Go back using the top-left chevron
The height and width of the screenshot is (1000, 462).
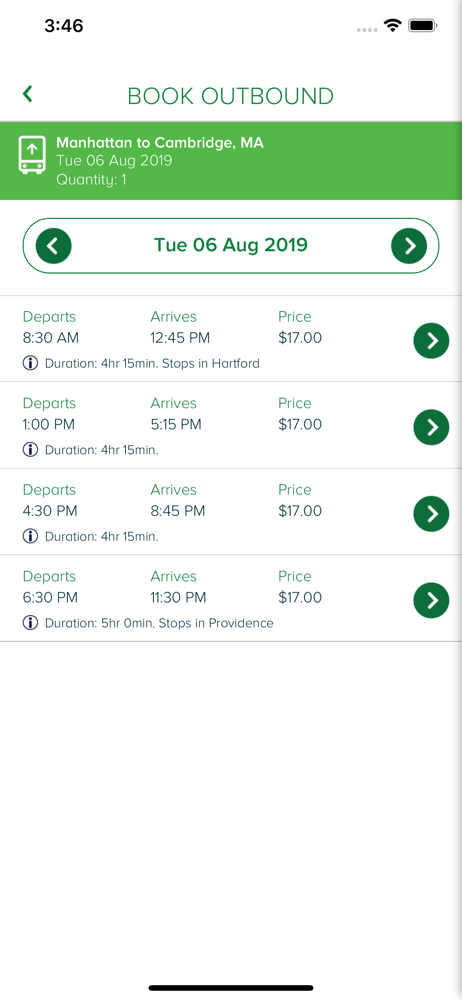[27, 94]
